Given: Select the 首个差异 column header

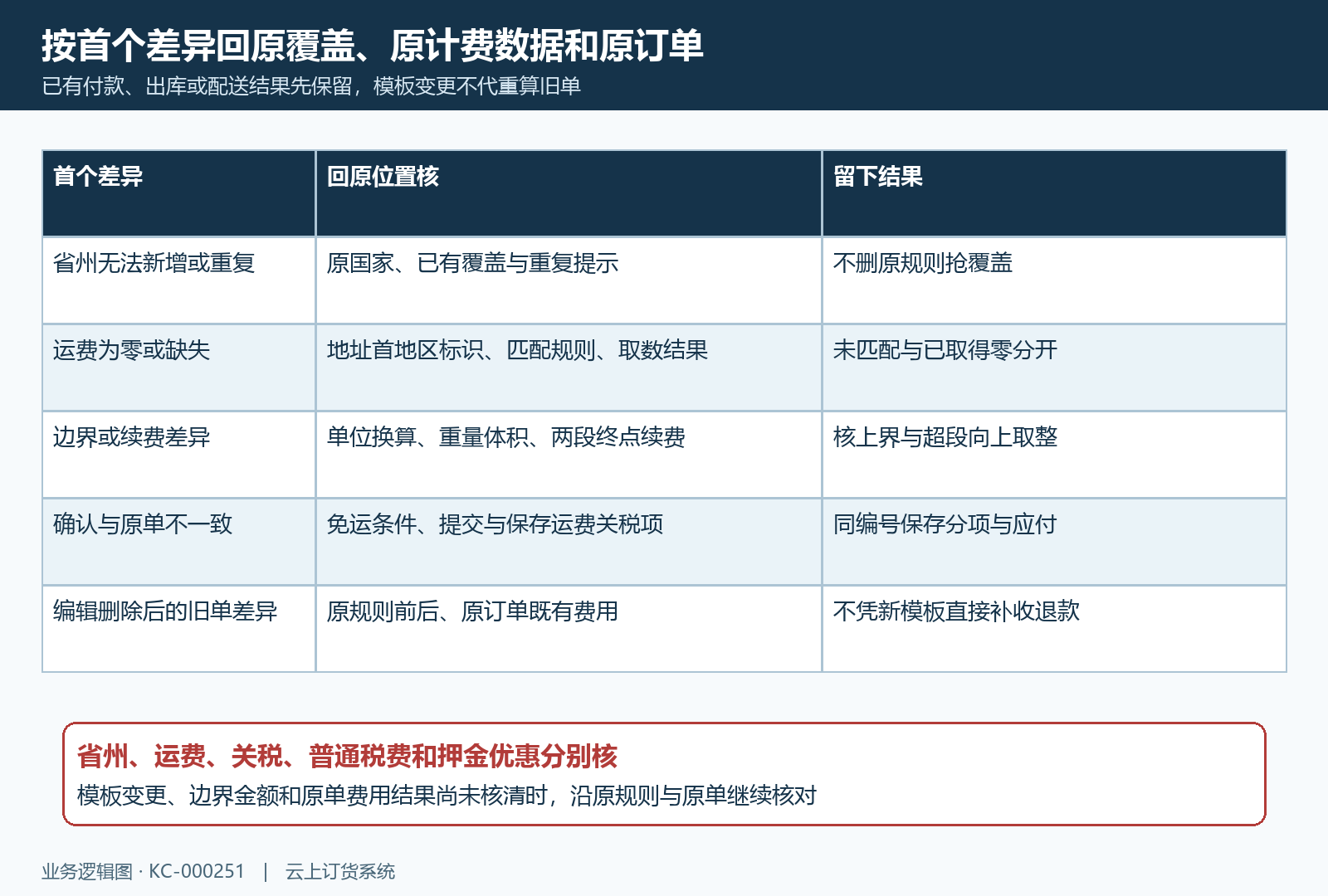Looking at the screenshot, I should click(178, 193).
